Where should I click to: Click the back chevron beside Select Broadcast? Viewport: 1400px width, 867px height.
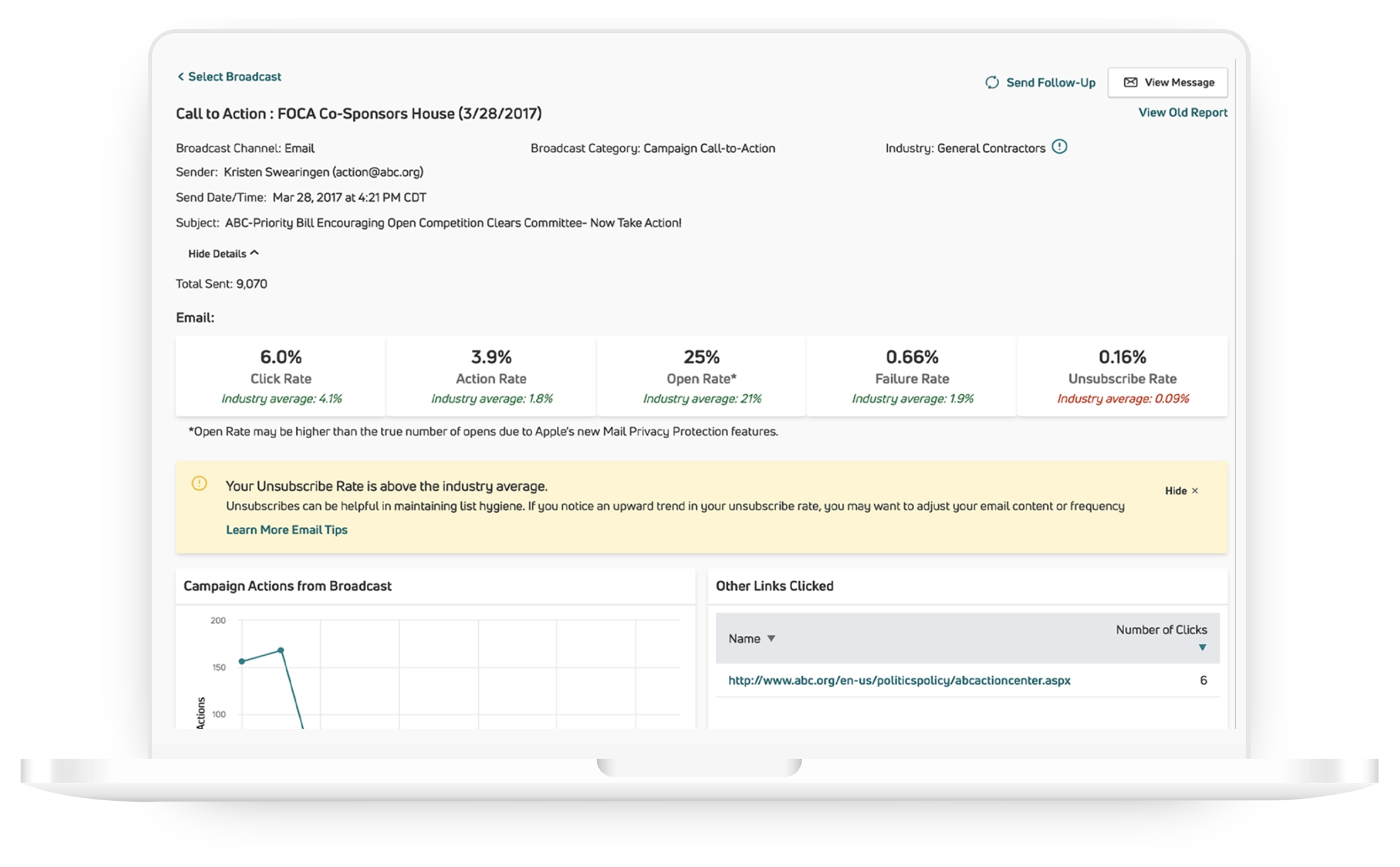click(181, 77)
